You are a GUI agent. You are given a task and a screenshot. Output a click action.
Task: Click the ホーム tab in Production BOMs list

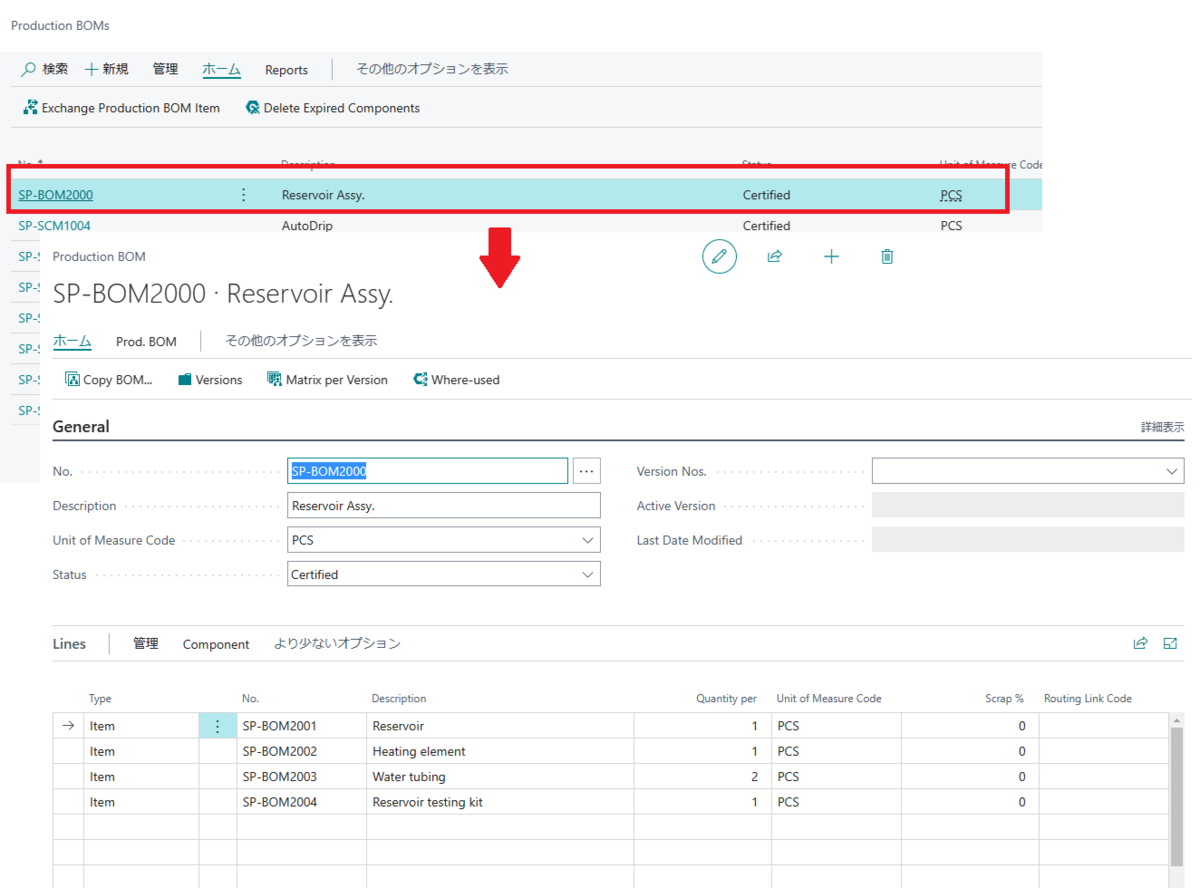[x=221, y=69]
